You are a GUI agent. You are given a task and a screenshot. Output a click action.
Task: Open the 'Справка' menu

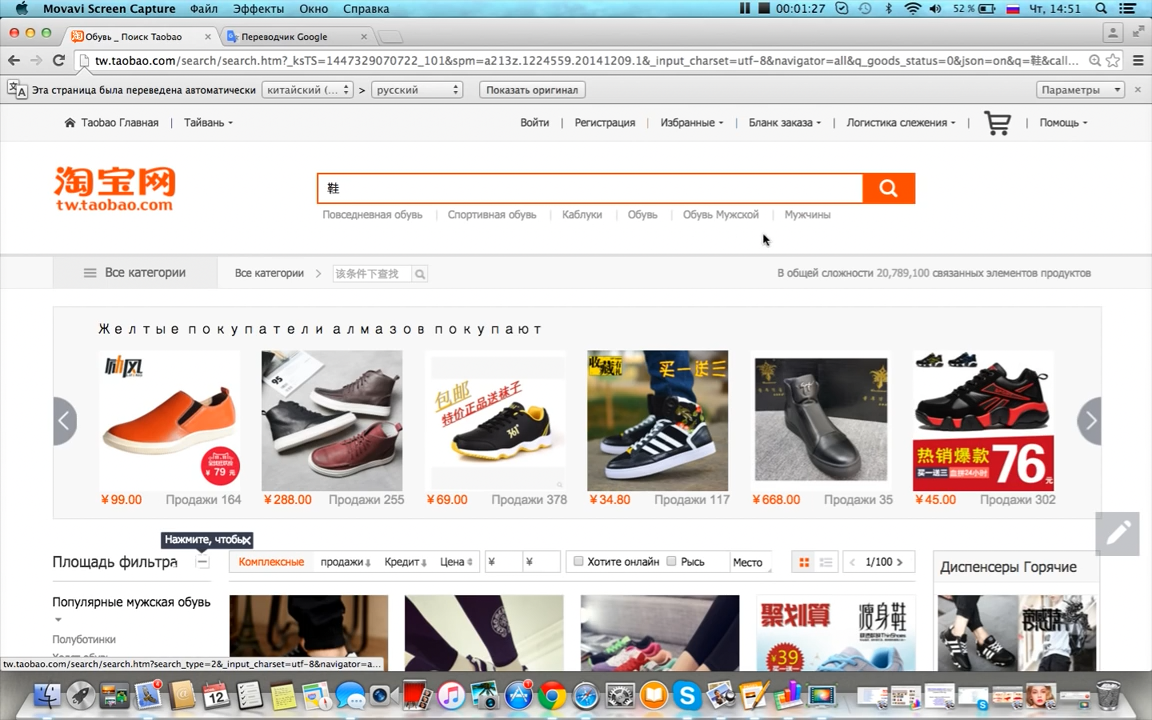point(366,9)
